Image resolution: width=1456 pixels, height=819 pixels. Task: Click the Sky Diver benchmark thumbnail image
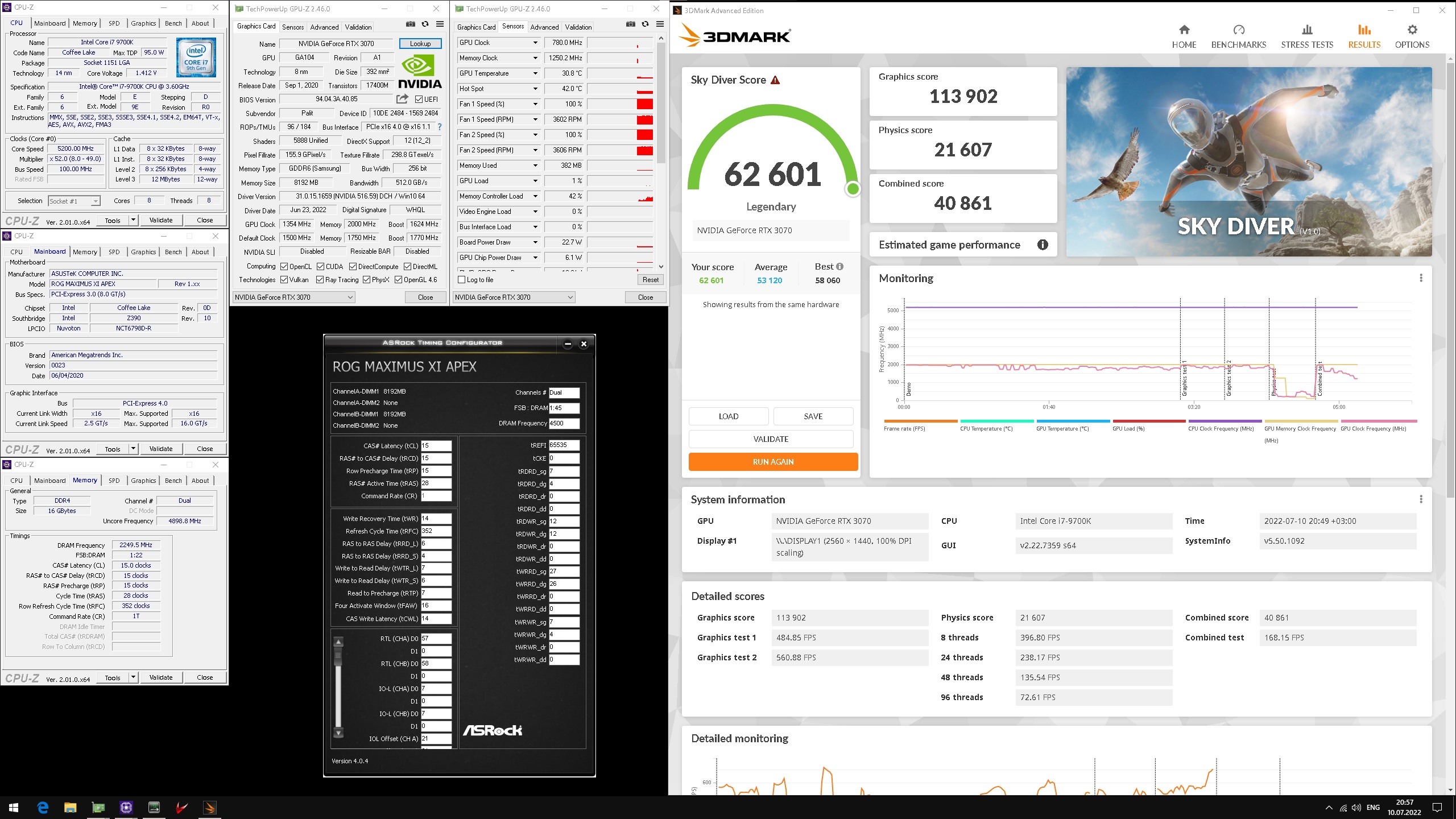pos(1249,162)
